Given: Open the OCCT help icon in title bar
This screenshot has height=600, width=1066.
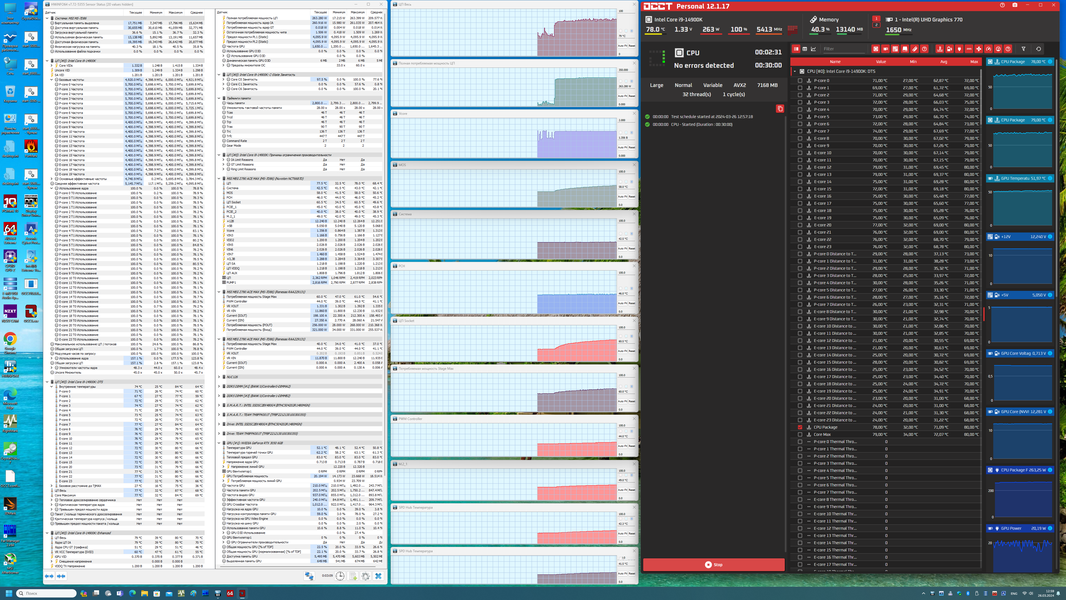Looking at the screenshot, I should 1002,5.
